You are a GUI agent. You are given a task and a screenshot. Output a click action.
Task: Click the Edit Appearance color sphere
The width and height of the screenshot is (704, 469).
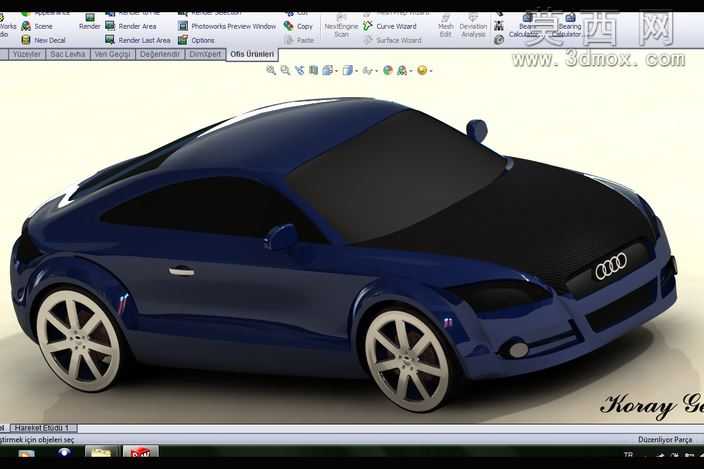pyautogui.click(x=387, y=70)
